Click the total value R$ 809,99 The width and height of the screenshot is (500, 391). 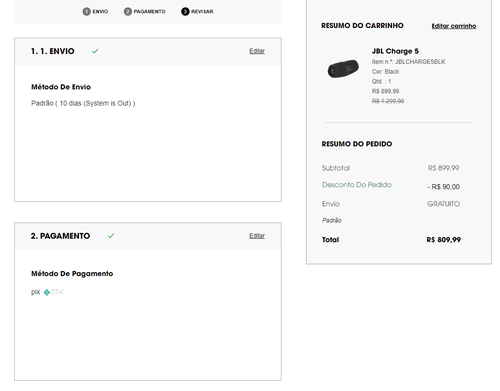[443, 240]
